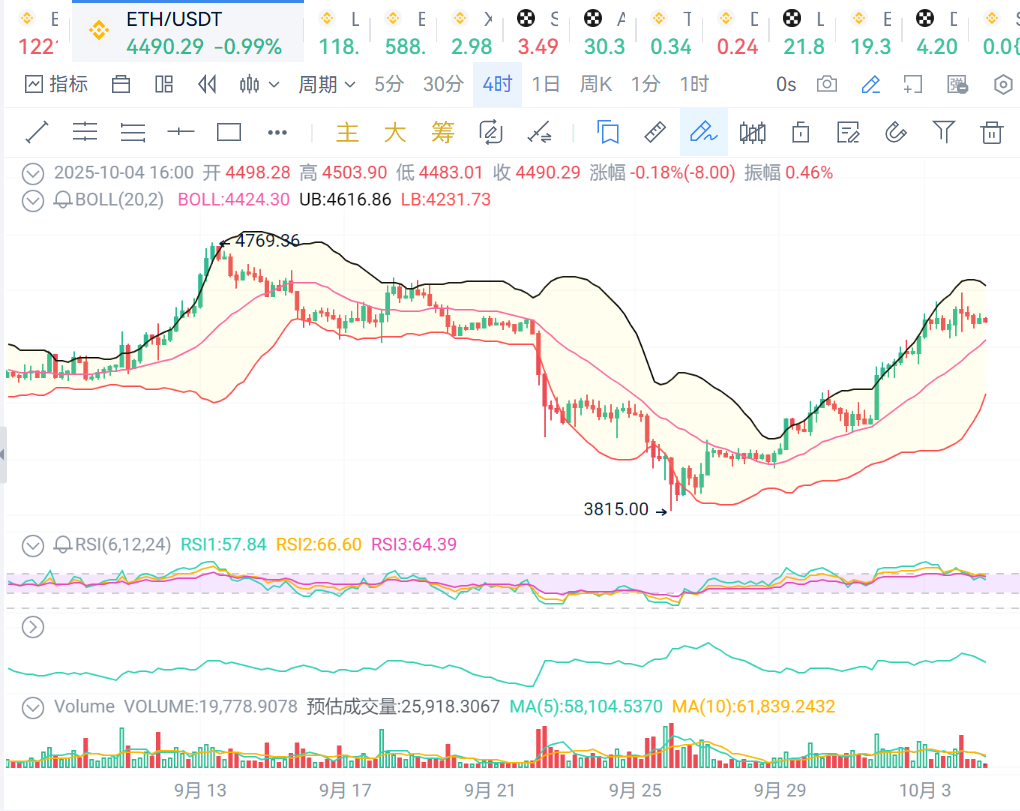Delete drawings with trash icon

[x=991, y=133]
